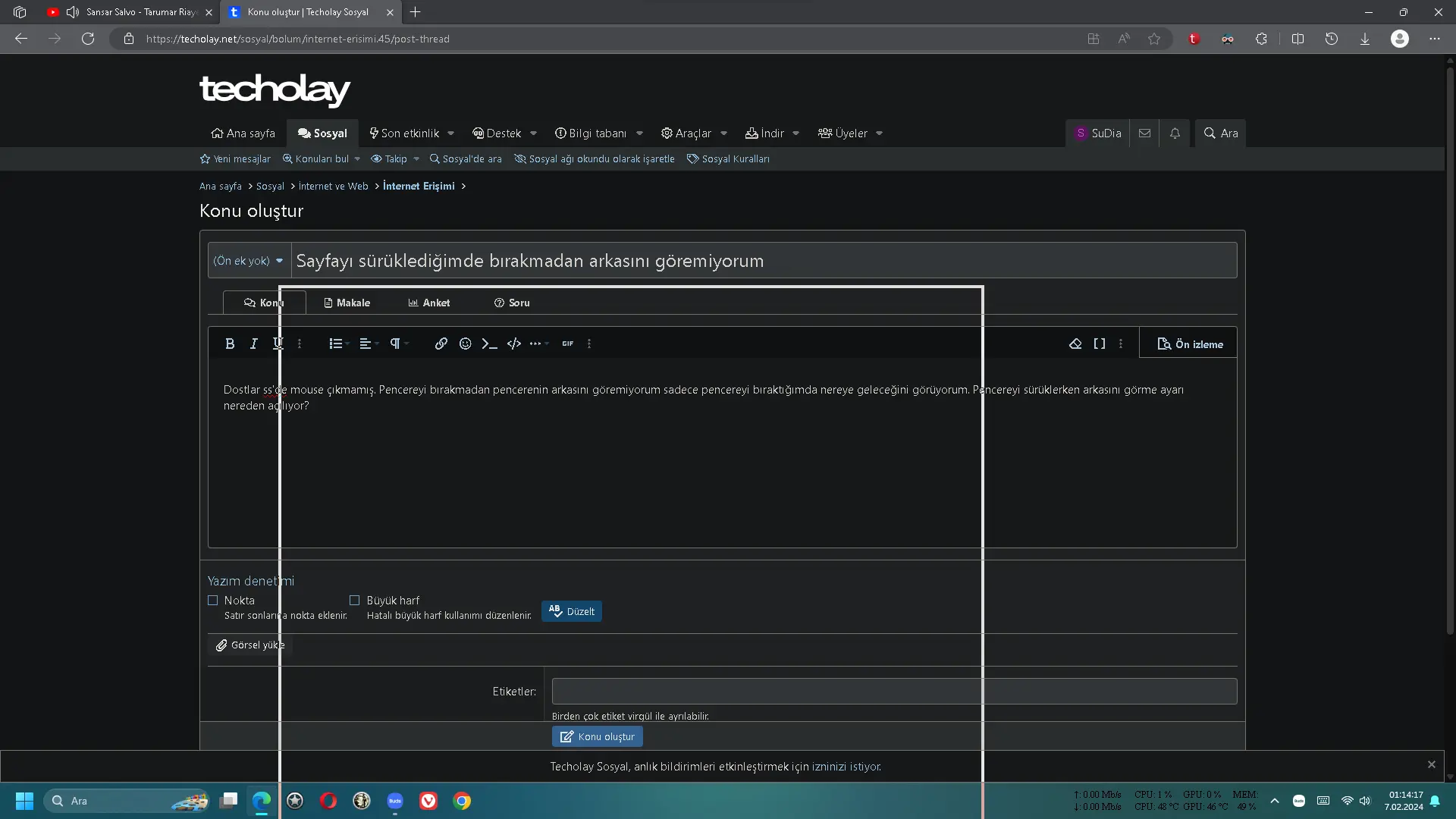
Task: Open the inbox envelope icon
Action: tap(1145, 133)
